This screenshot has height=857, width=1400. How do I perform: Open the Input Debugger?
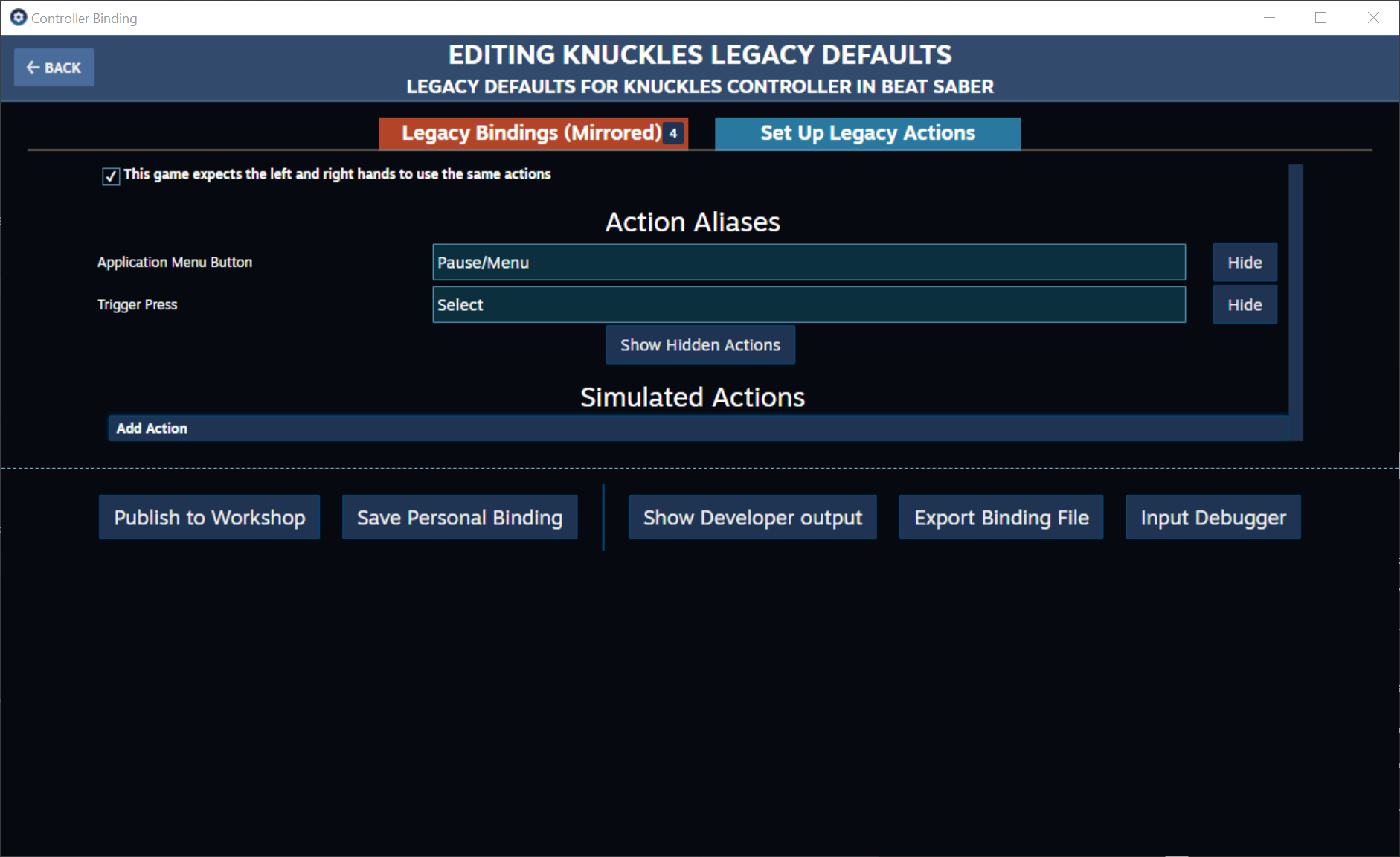tap(1213, 518)
